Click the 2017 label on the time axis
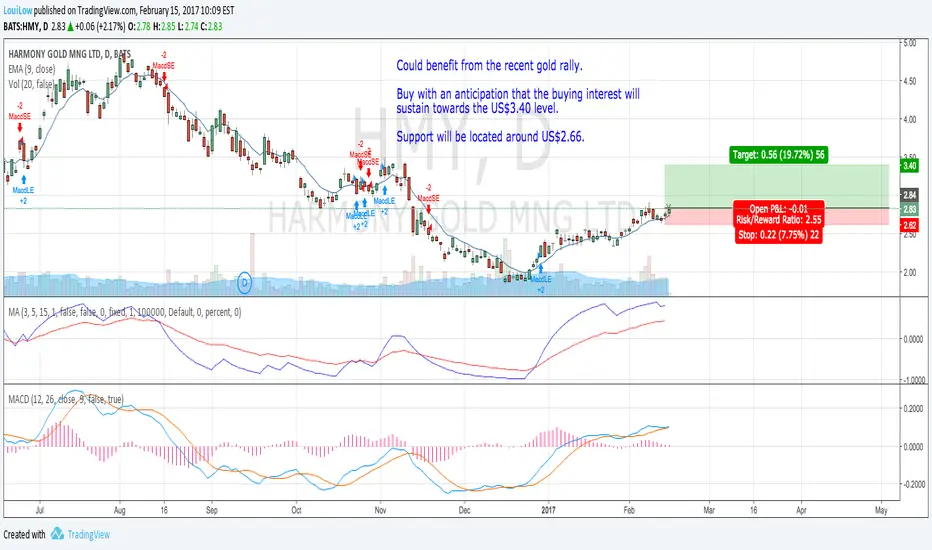 pos(548,510)
